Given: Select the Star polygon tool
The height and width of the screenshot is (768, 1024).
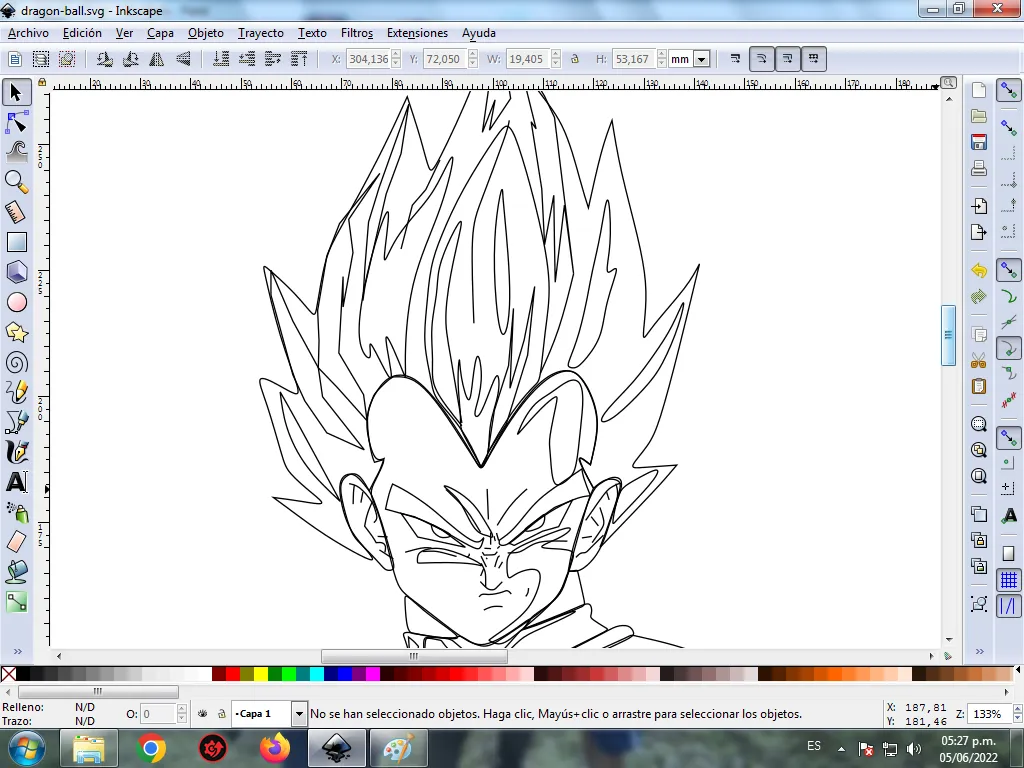Looking at the screenshot, I should pyautogui.click(x=16, y=332).
